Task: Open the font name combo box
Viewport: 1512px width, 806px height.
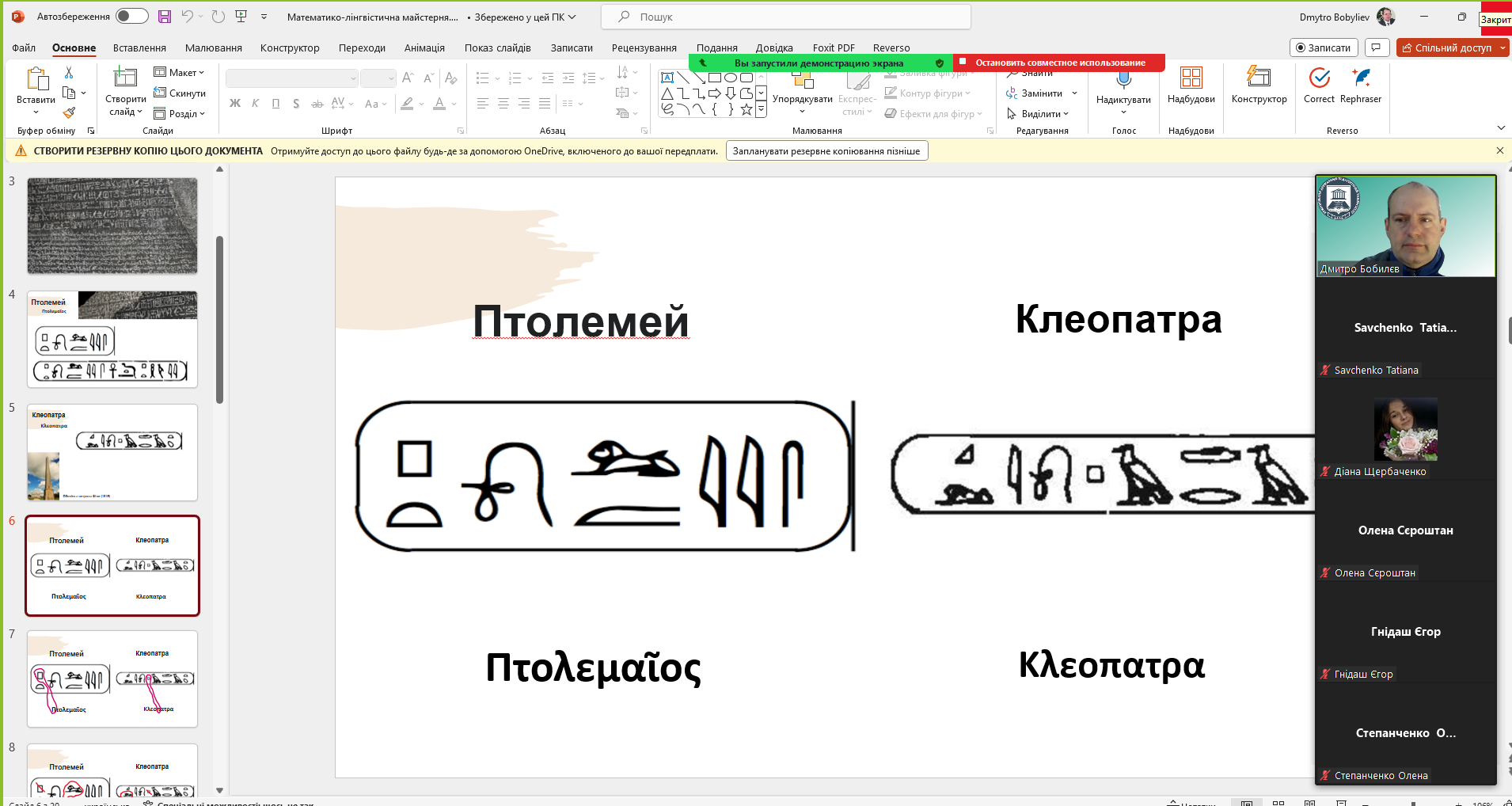Action: pyautogui.click(x=292, y=78)
